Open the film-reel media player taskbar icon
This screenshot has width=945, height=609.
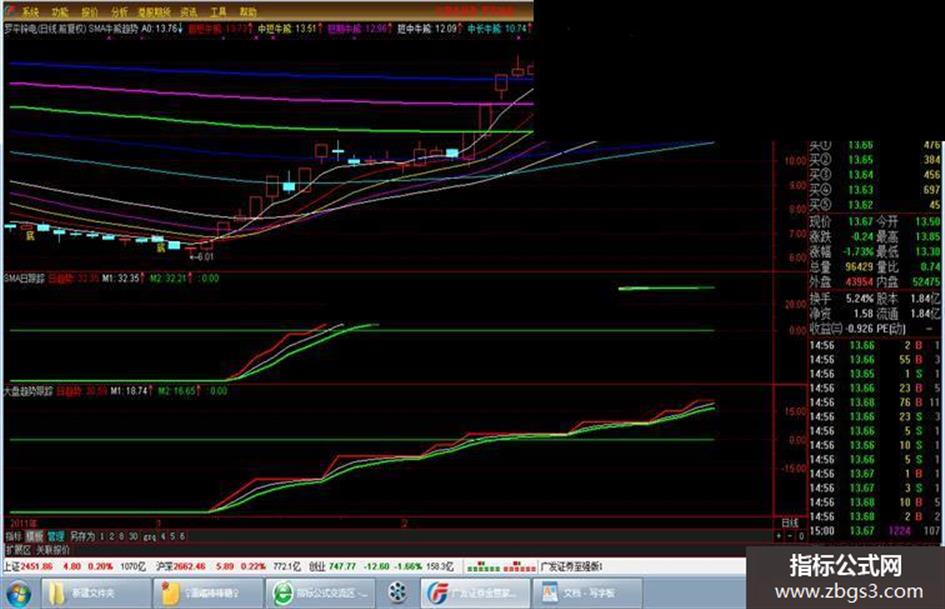397,593
